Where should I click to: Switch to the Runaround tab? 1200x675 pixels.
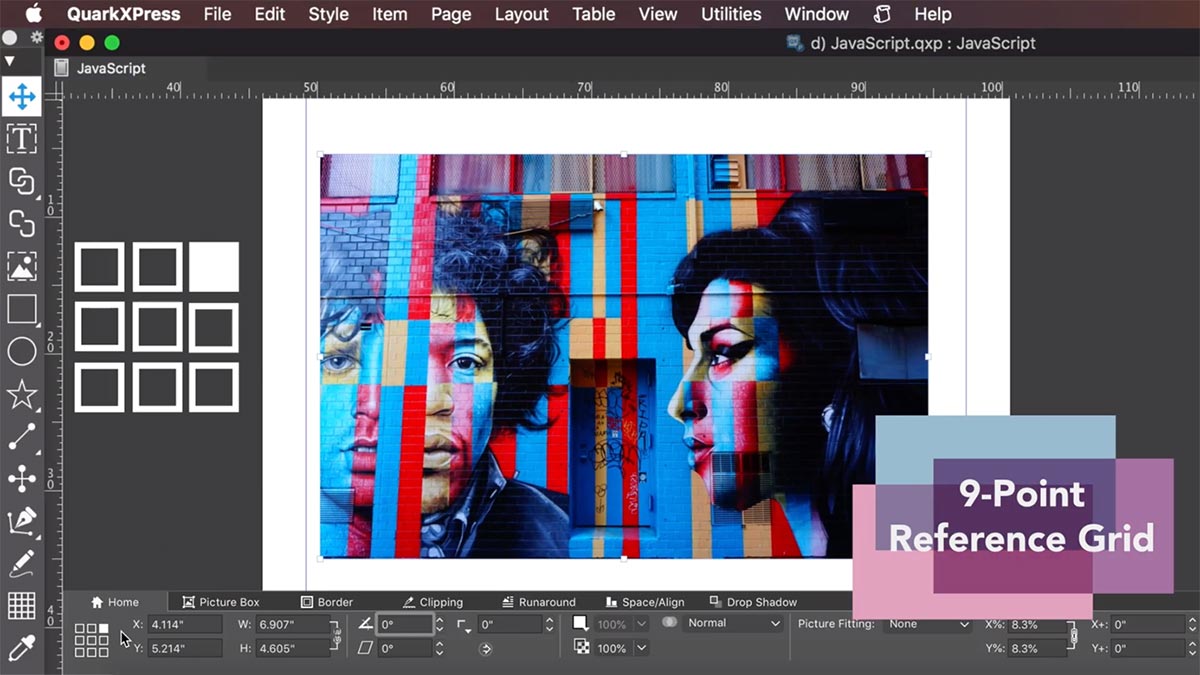[539, 602]
